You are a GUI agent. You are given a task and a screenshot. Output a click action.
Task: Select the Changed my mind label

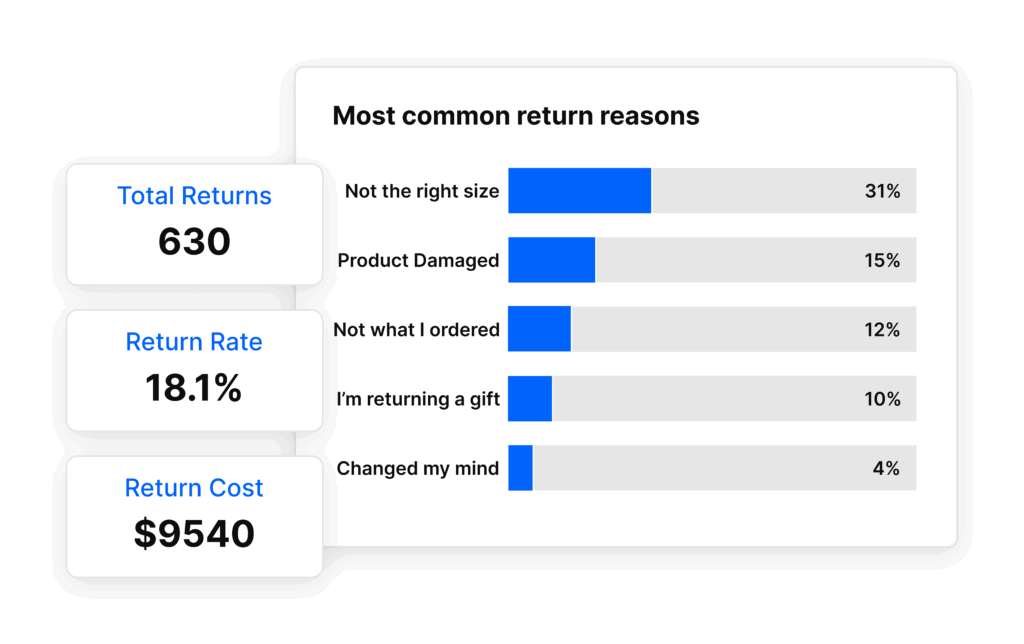click(418, 468)
